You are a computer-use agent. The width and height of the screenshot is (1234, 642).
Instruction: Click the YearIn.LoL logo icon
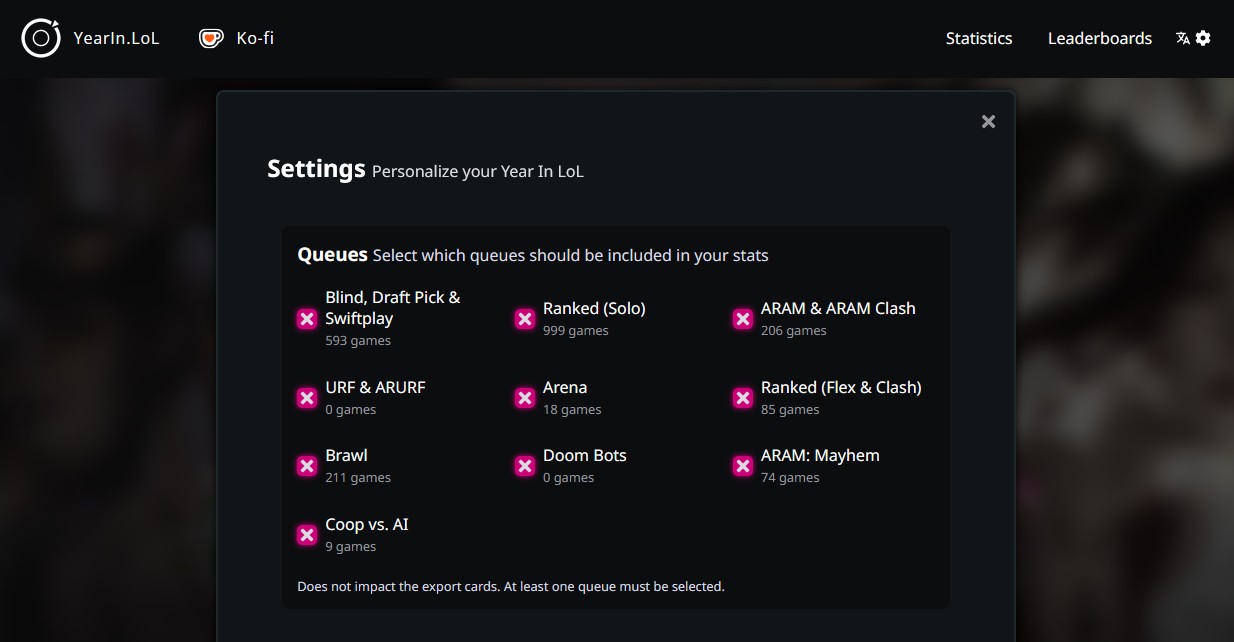pyautogui.click(x=41, y=38)
